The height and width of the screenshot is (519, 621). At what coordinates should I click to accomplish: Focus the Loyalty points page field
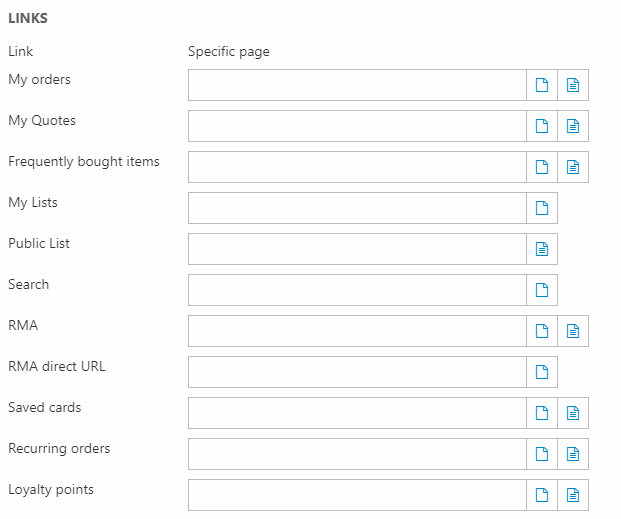click(357, 495)
